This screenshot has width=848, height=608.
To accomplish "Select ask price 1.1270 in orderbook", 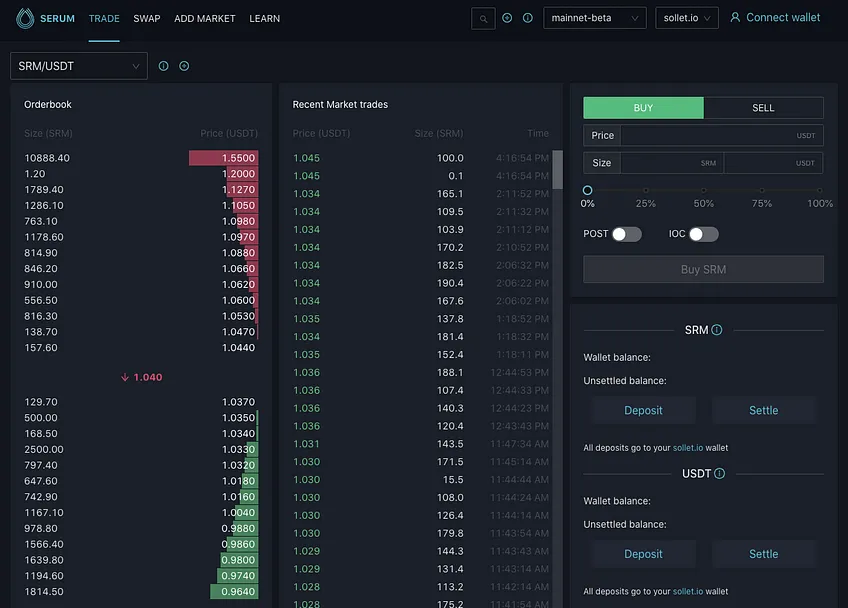I will pyautogui.click(x=238, y=190).
